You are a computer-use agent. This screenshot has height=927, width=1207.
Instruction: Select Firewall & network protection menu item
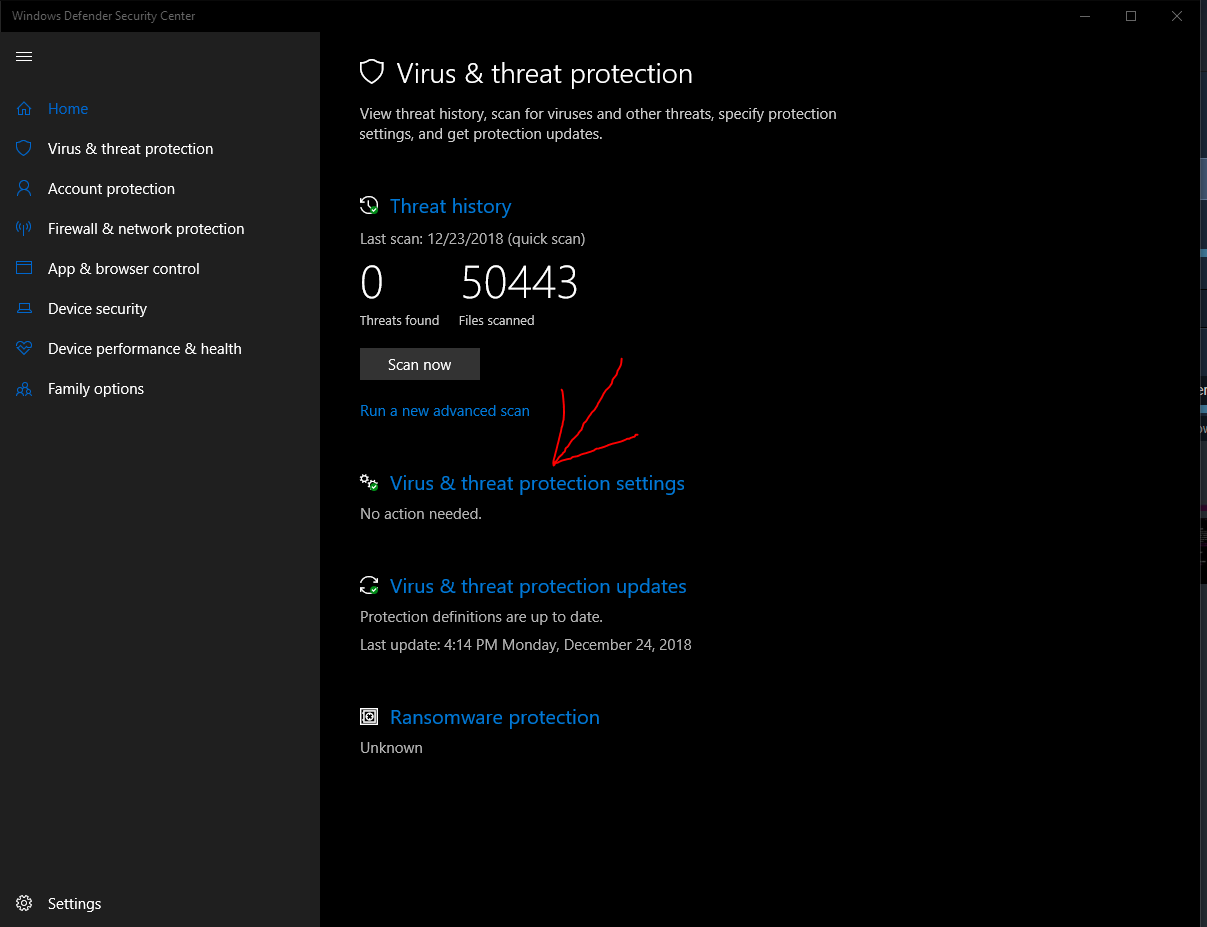[x=146, y=229]
